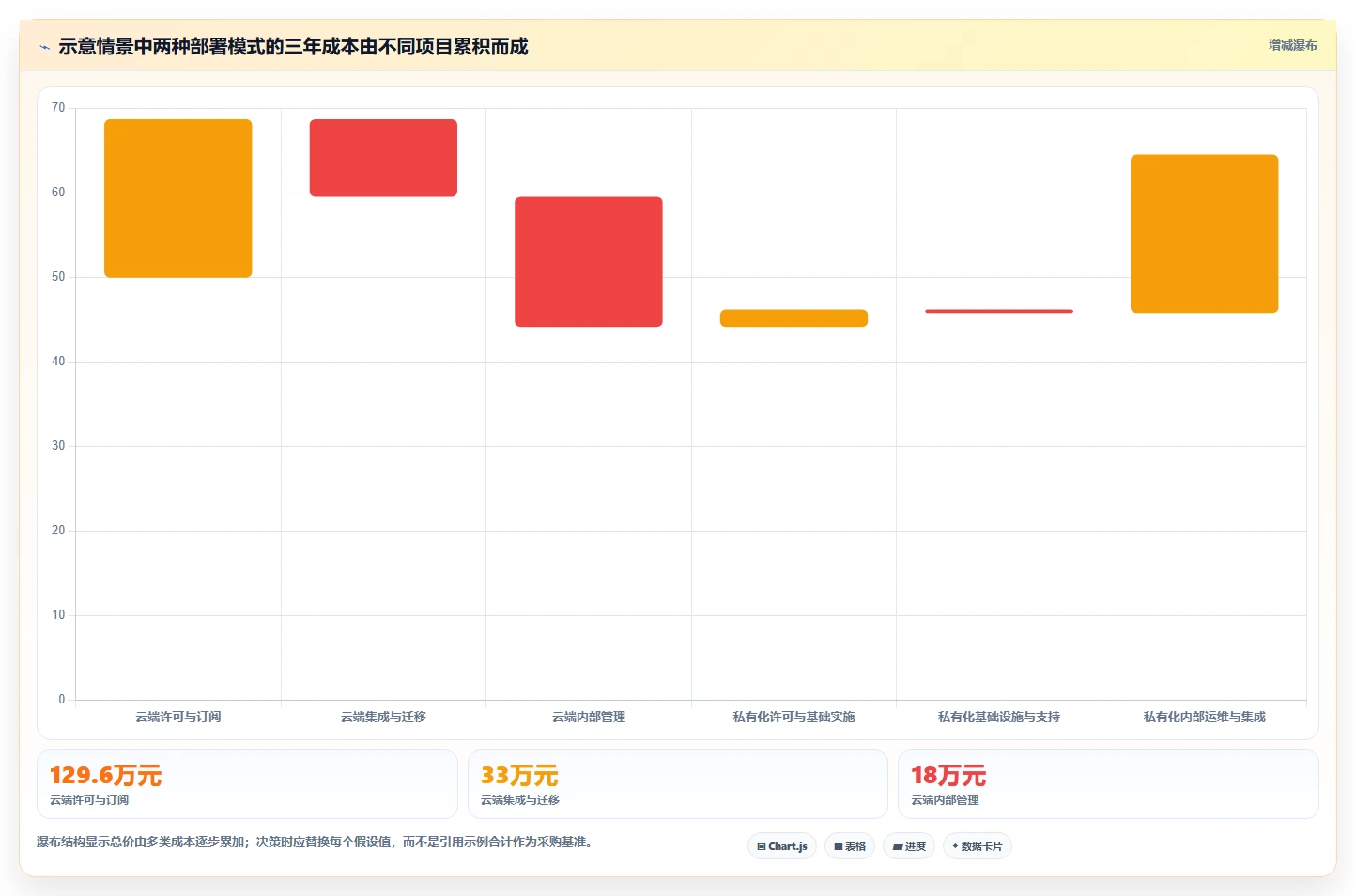1356x896 pixels.
Task: Click the y-axis value 20
Action: (58, 531)
